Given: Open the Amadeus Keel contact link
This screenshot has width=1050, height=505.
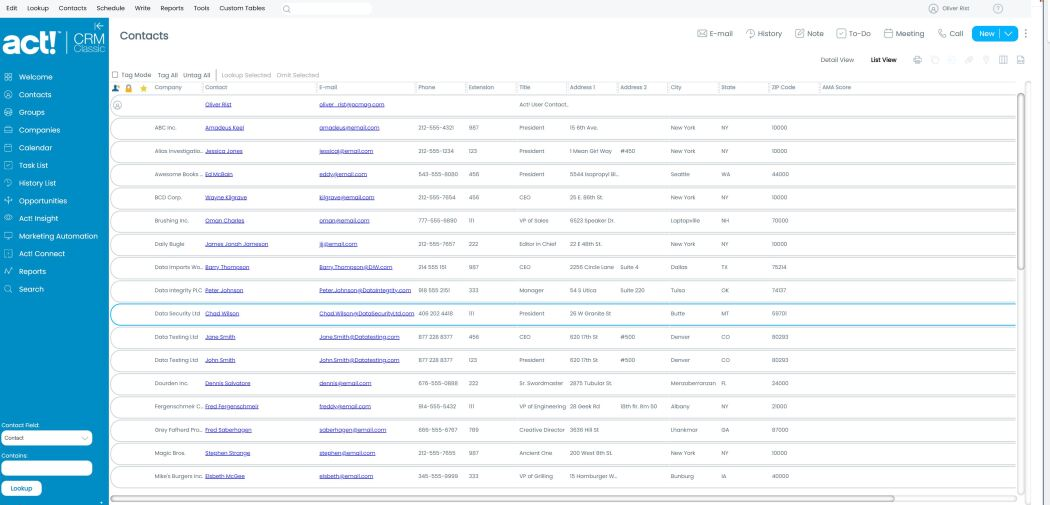Looking at the screenshot, I should pos(224,128).
